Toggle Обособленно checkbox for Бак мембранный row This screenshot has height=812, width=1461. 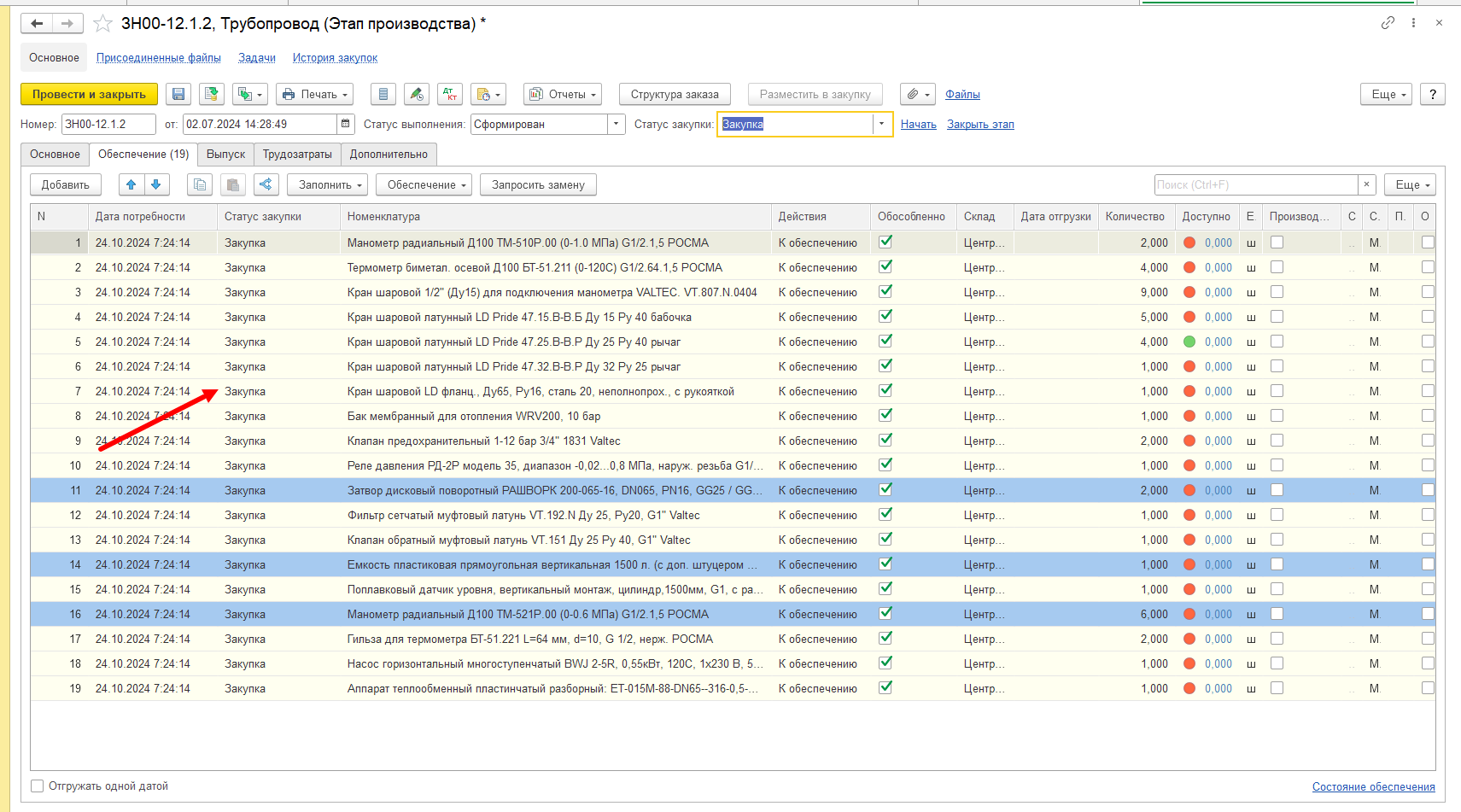click(885, 415)
